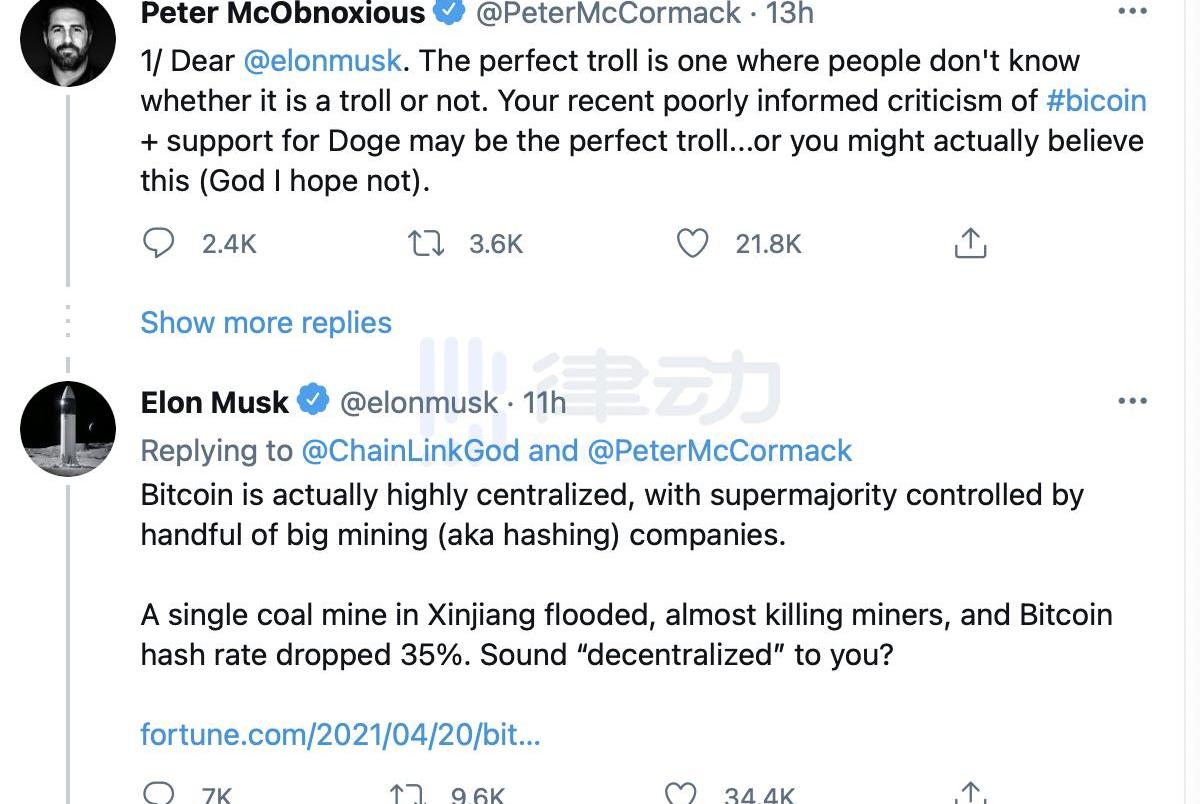Viewport: 1200px width, 804px height.
Task: Open @ChainLinkGod profile from Replying to
Action: coord(410,451)
